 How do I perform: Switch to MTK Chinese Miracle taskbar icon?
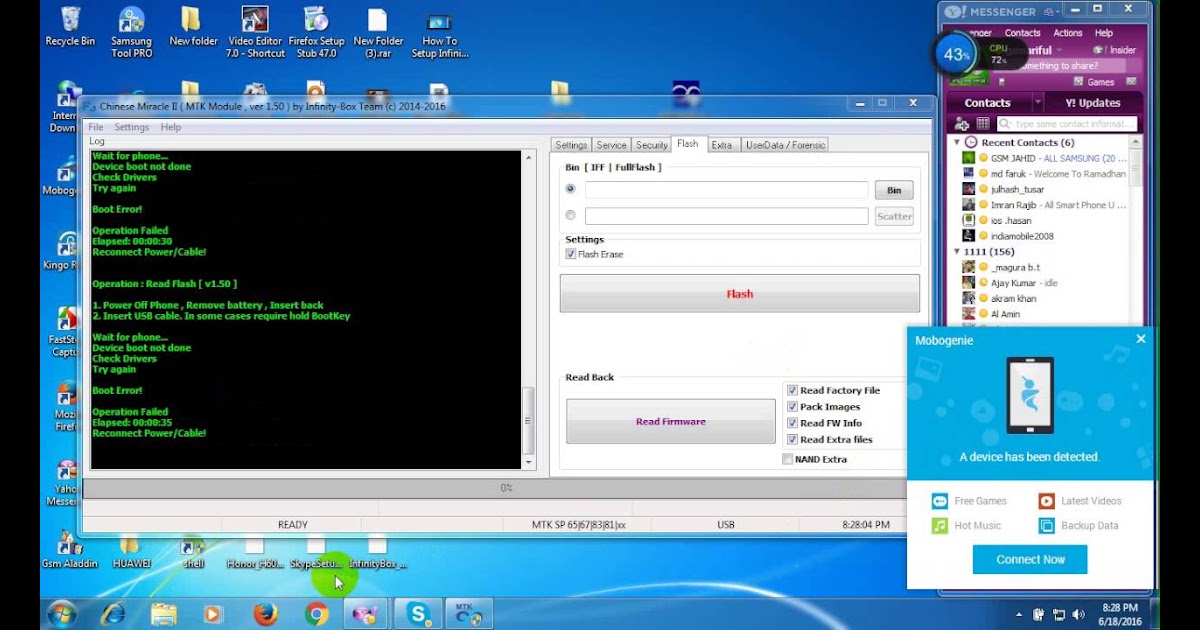coord(468,614)
